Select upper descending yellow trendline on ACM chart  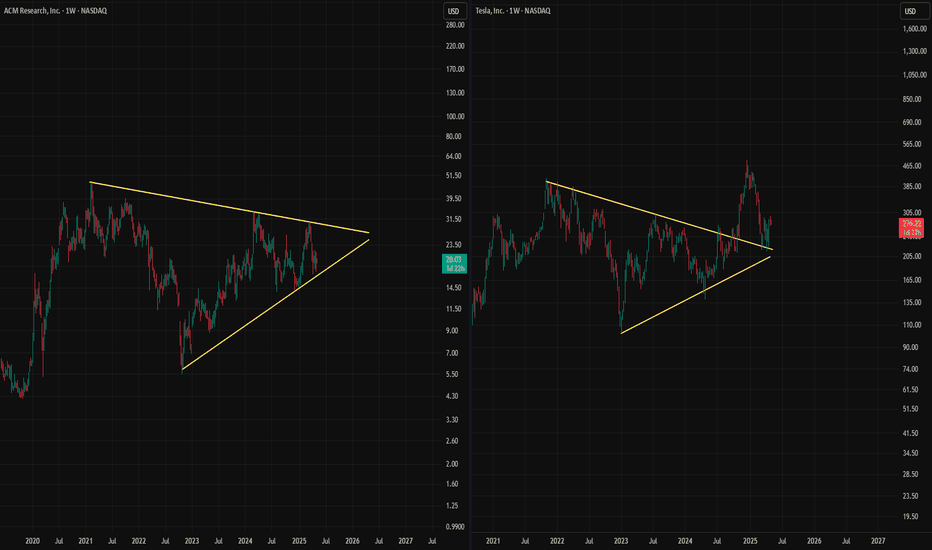click(x=229, y=208)
